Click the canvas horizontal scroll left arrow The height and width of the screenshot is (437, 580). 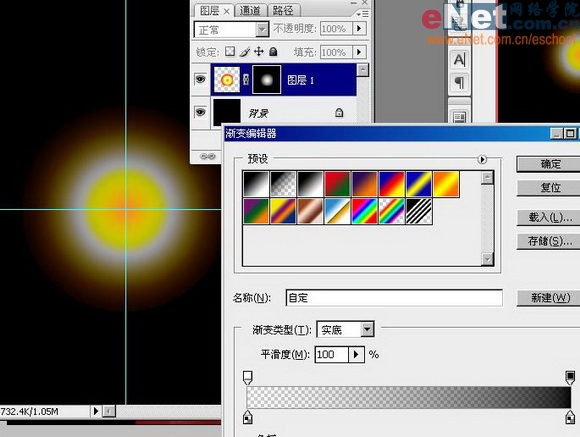109,411
